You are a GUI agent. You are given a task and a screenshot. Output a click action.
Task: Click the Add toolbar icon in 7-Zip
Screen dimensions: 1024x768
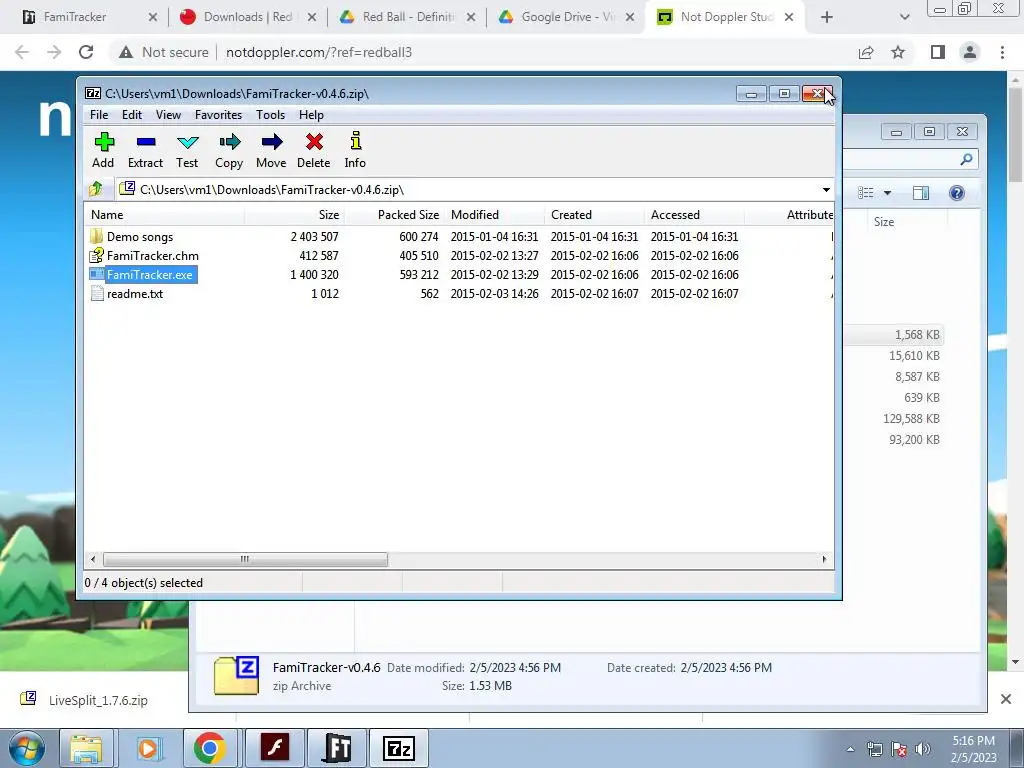103,150
